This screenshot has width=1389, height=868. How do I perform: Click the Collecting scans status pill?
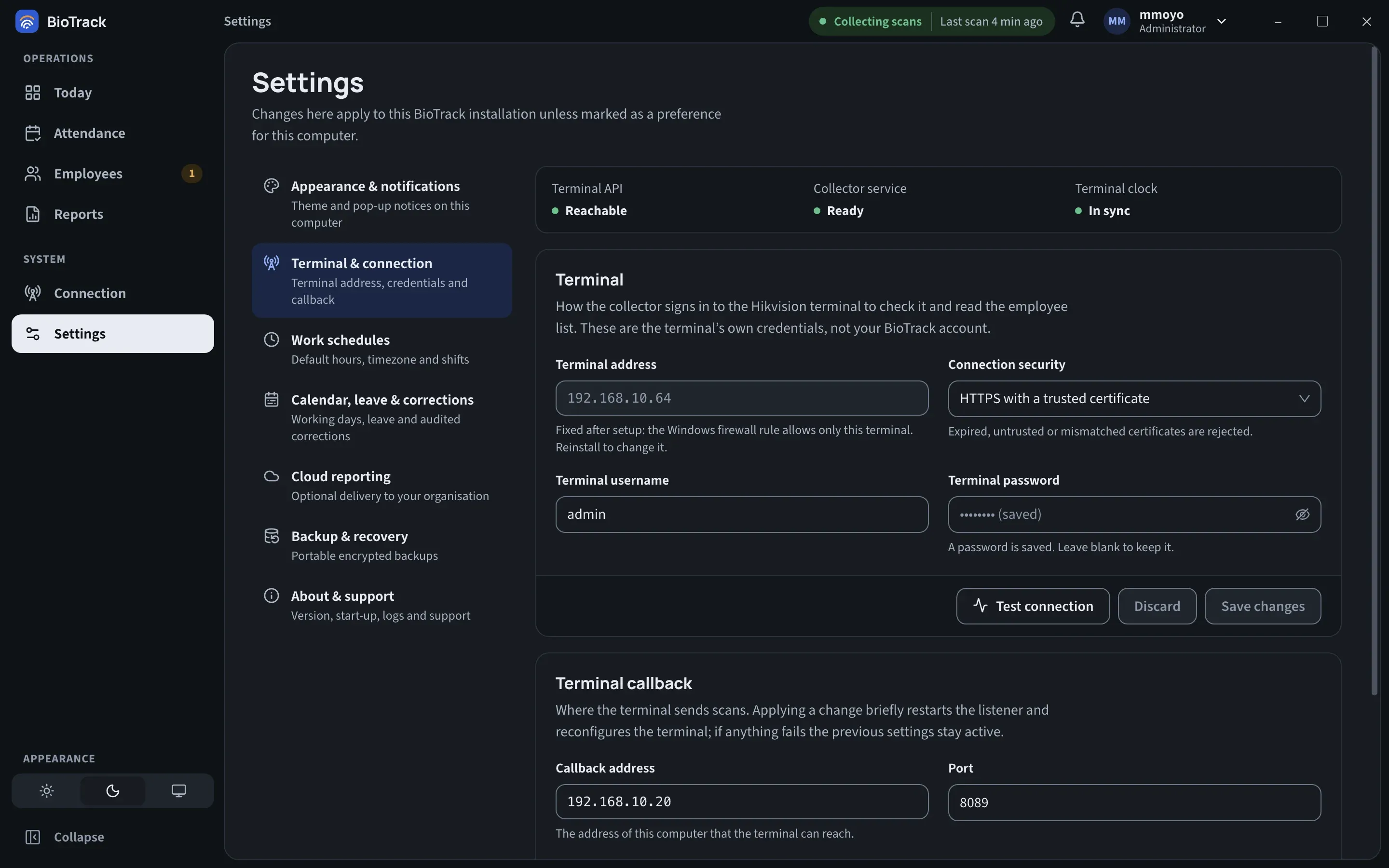(931, 21)
